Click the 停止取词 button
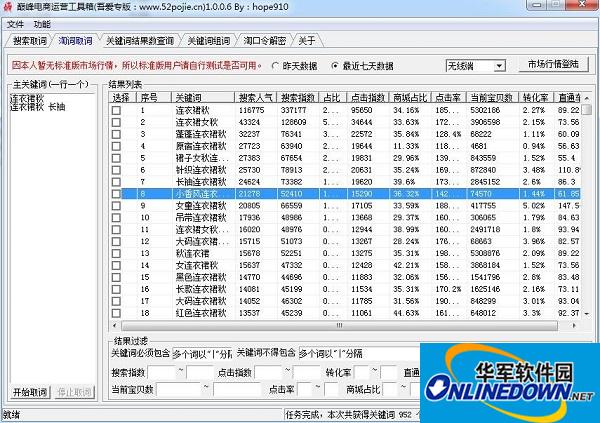 [74, 392]
